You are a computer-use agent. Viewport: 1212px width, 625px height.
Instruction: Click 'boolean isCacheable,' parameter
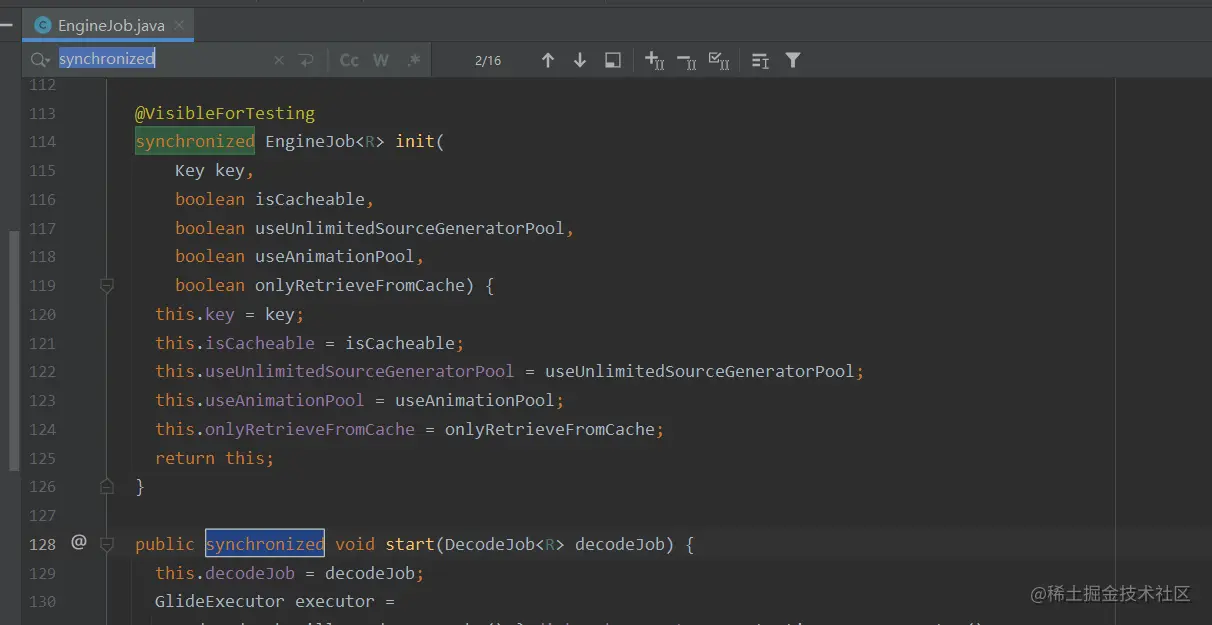point(275,199)
